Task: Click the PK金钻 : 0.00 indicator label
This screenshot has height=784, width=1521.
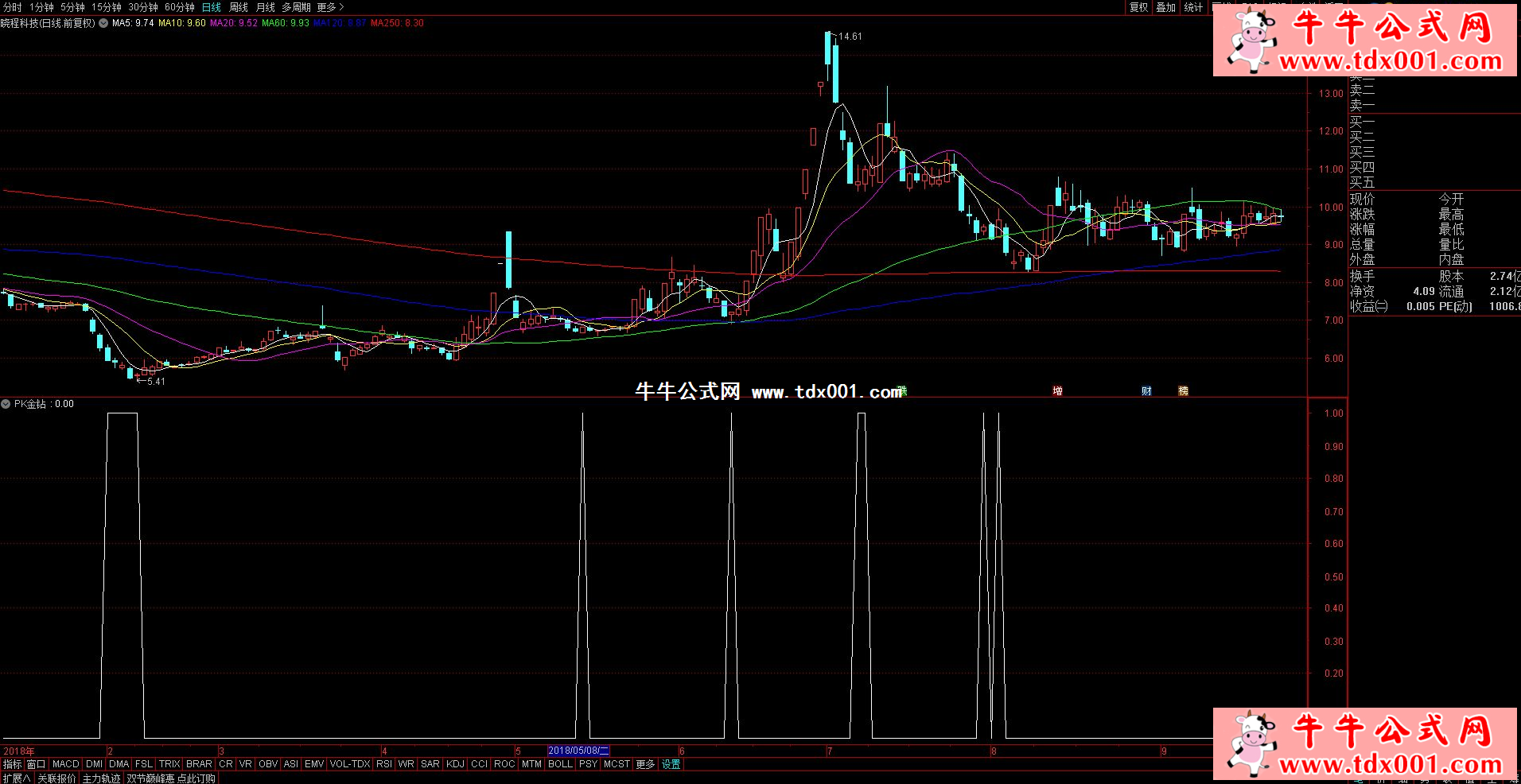Action: (x=44, y=404)
